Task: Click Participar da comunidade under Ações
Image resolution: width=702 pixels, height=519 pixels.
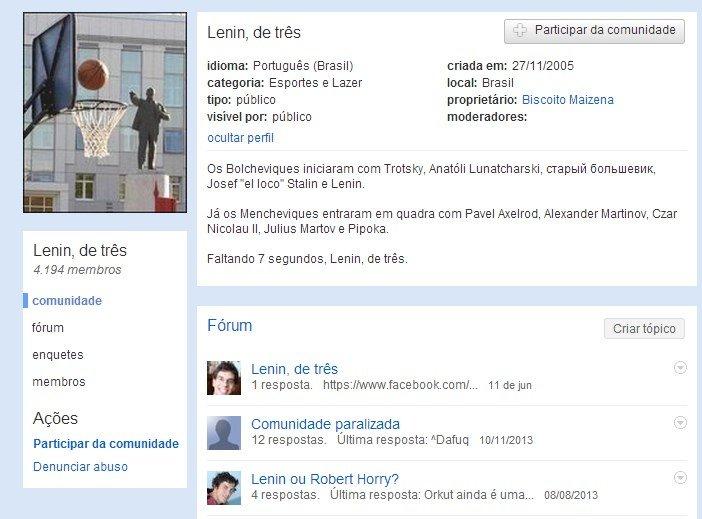Action: coord(105,443)
